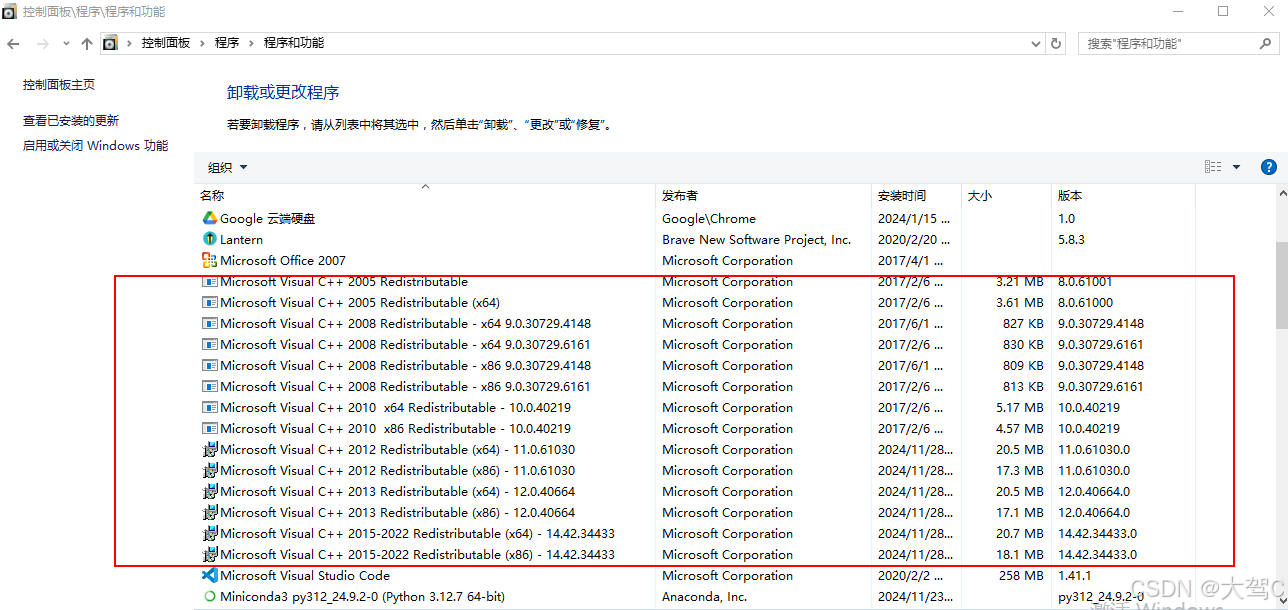
Task: Click icon of Visual C++ 2015-2022 Redistributable (x64)
Action: 210,533
